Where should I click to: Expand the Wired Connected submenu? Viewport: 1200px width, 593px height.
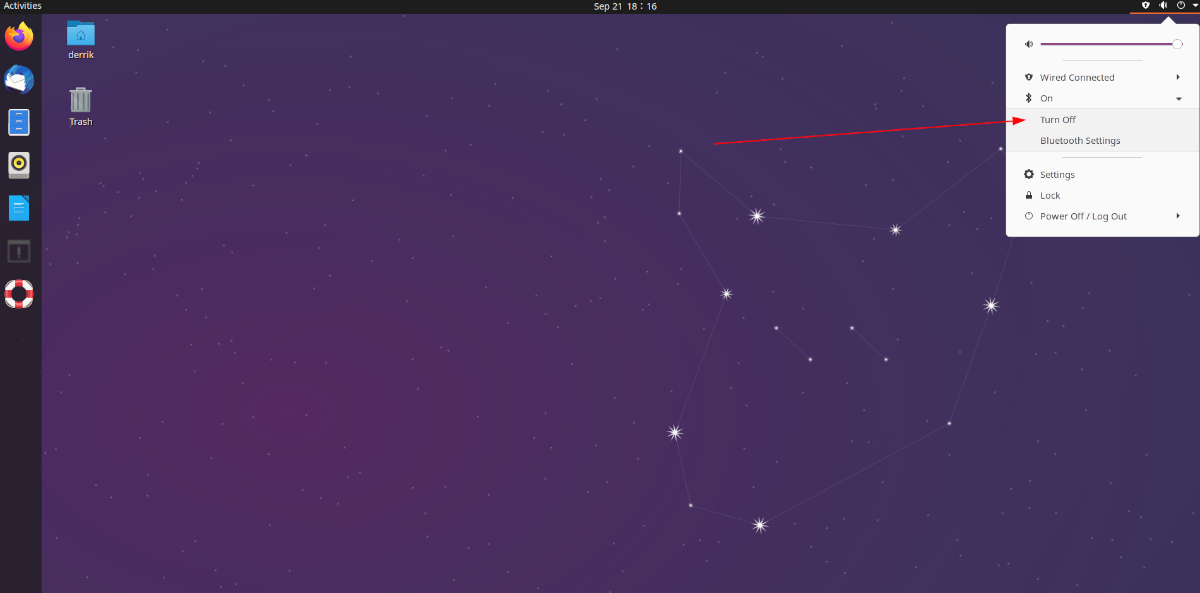tap(1177, 77)
